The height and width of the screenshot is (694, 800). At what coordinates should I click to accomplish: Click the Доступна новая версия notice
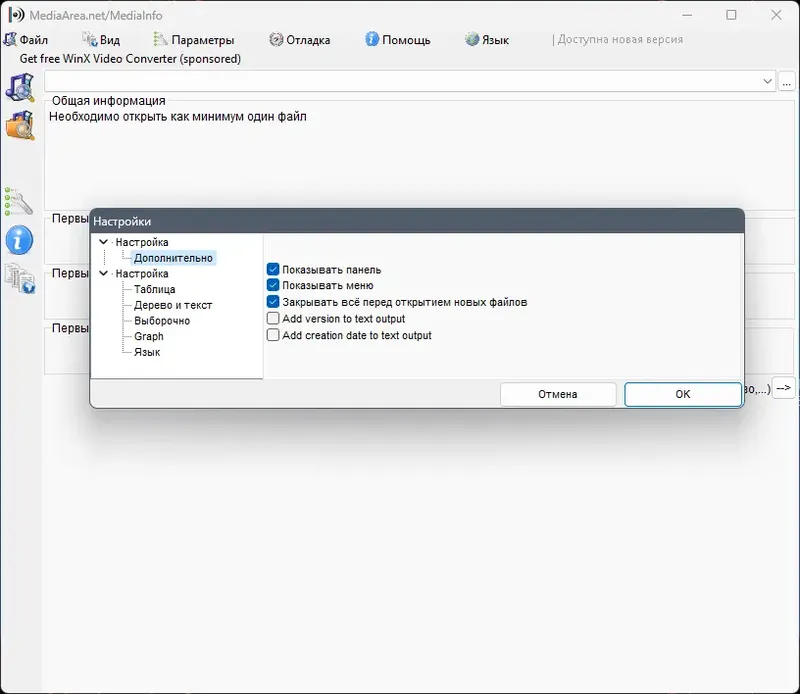click(620, 40)
